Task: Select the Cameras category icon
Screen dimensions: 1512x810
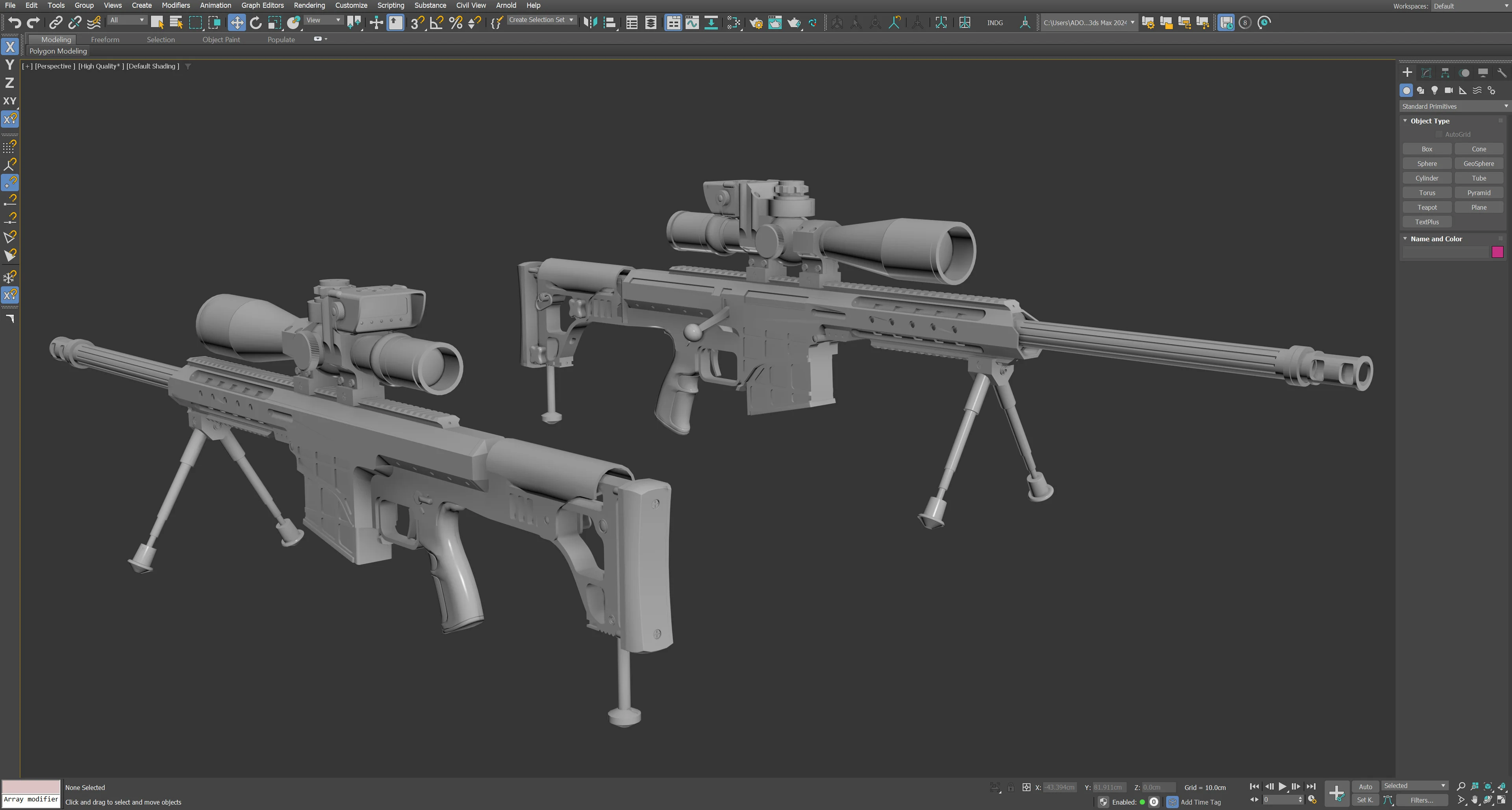Action: click(1449, 90)
